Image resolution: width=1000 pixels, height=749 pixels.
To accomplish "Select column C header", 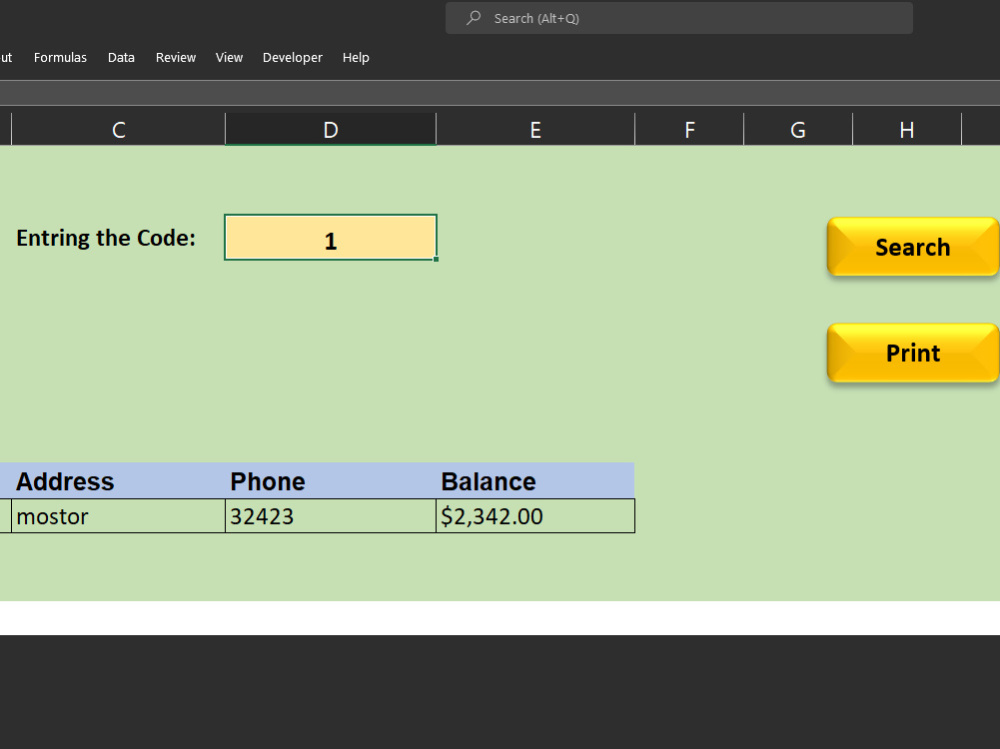I will coord(119,130).
